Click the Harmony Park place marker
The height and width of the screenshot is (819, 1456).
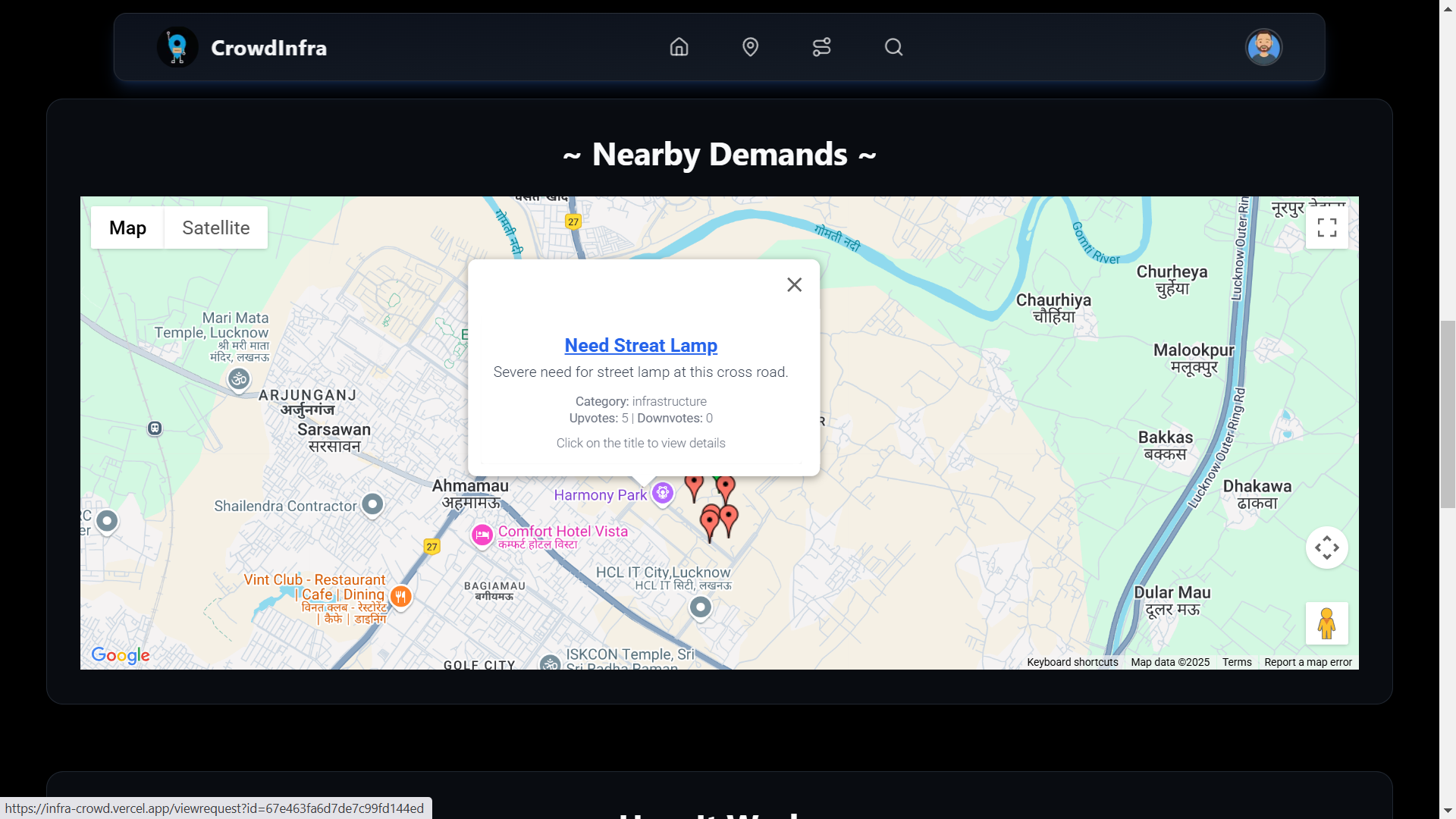click(663, 494)
